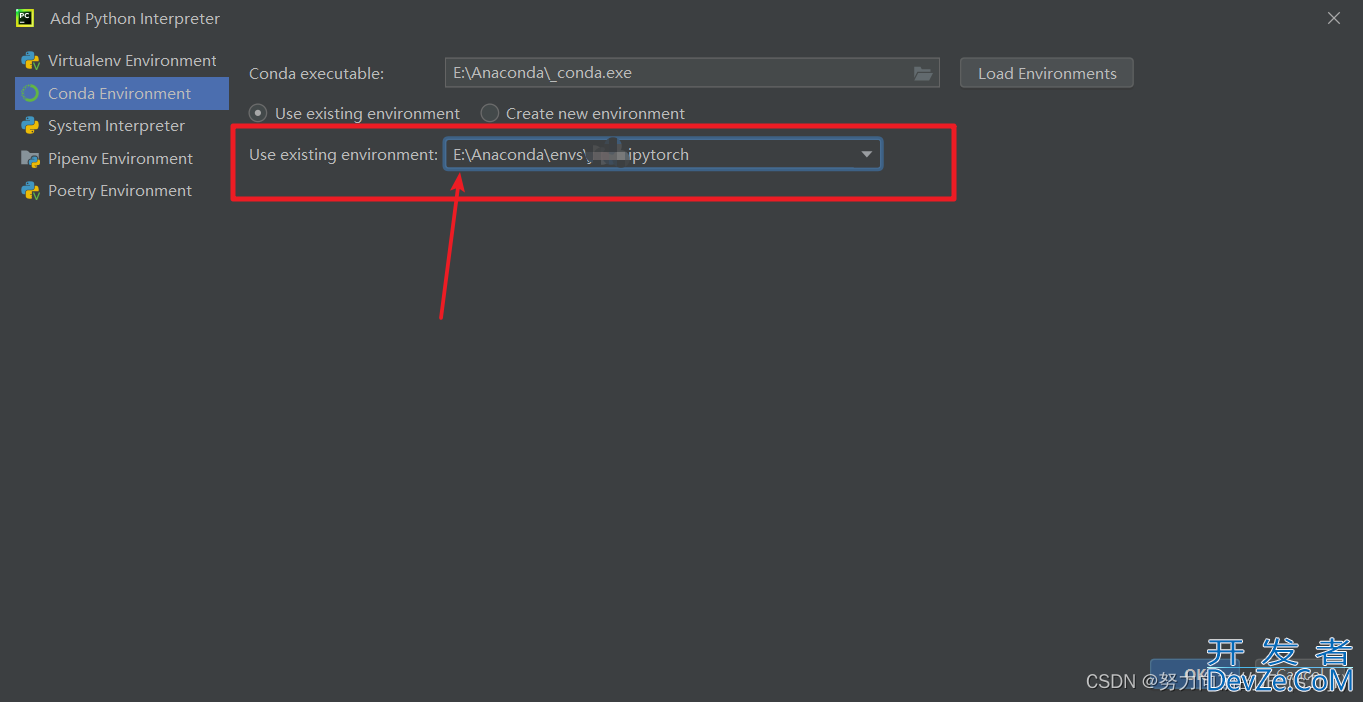
Task: Click the Poetry Environment Python icon
Action: tap(30, 191)
